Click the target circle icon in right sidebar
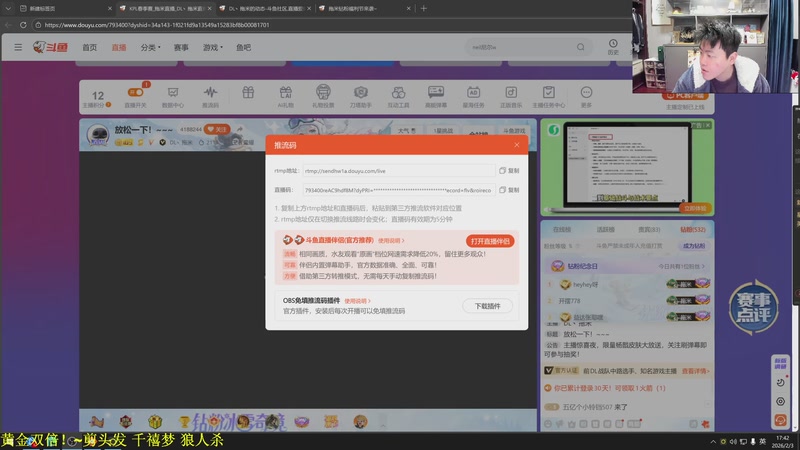800x450 pixels. click(x=780, y=402)
